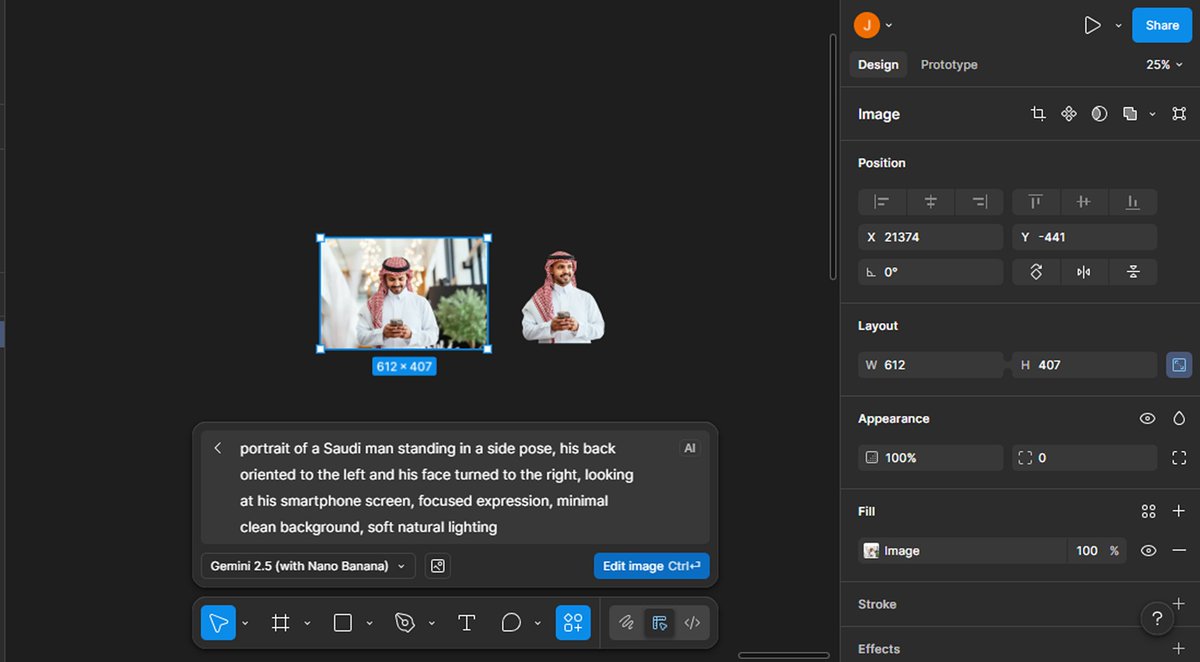Switch to Dev Mode code toggle
Viewport: 1200px width, 662px height.
click(692, 623)
